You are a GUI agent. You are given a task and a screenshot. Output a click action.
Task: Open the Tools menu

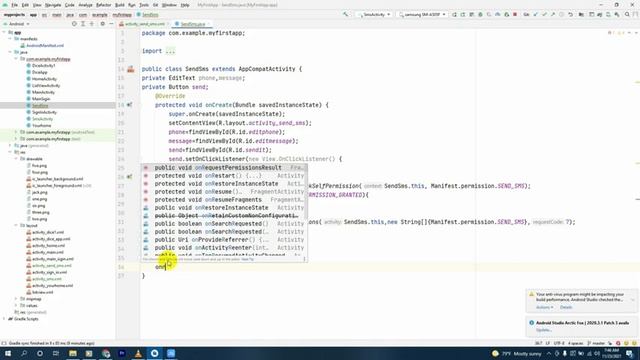144,5
